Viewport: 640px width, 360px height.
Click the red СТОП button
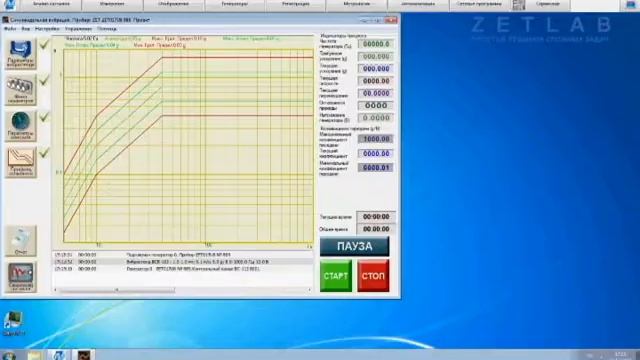click(373, 276)
